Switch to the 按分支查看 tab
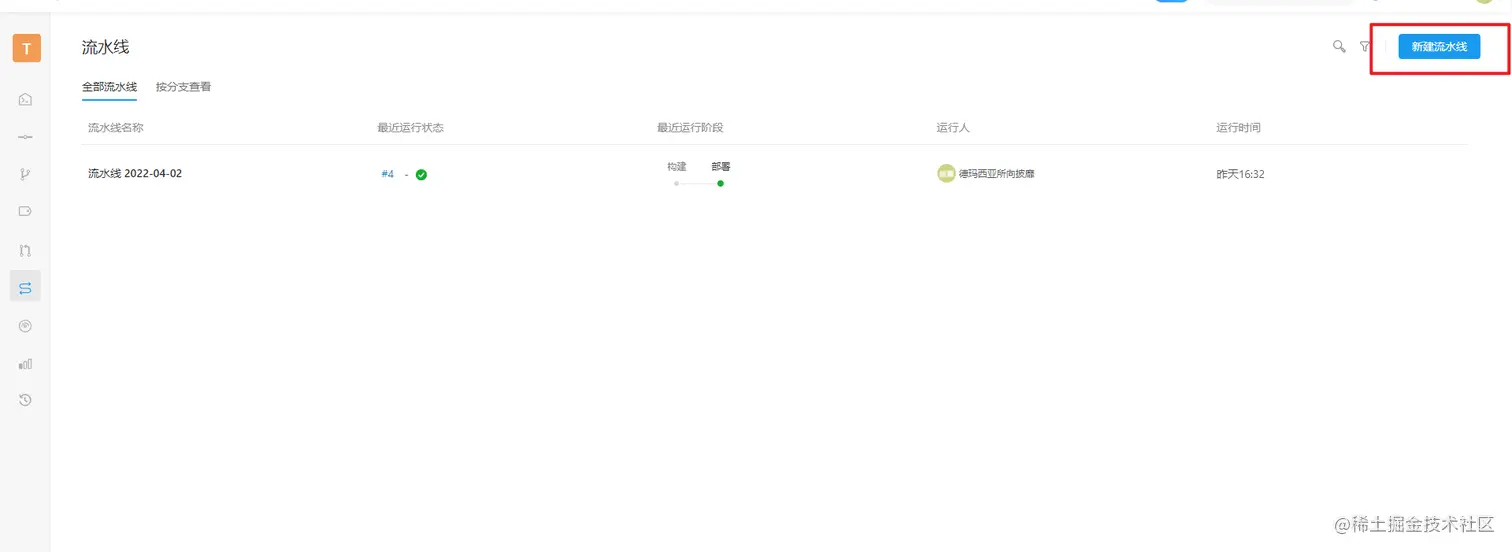1512x552 pixels. [x=183, y=87]
